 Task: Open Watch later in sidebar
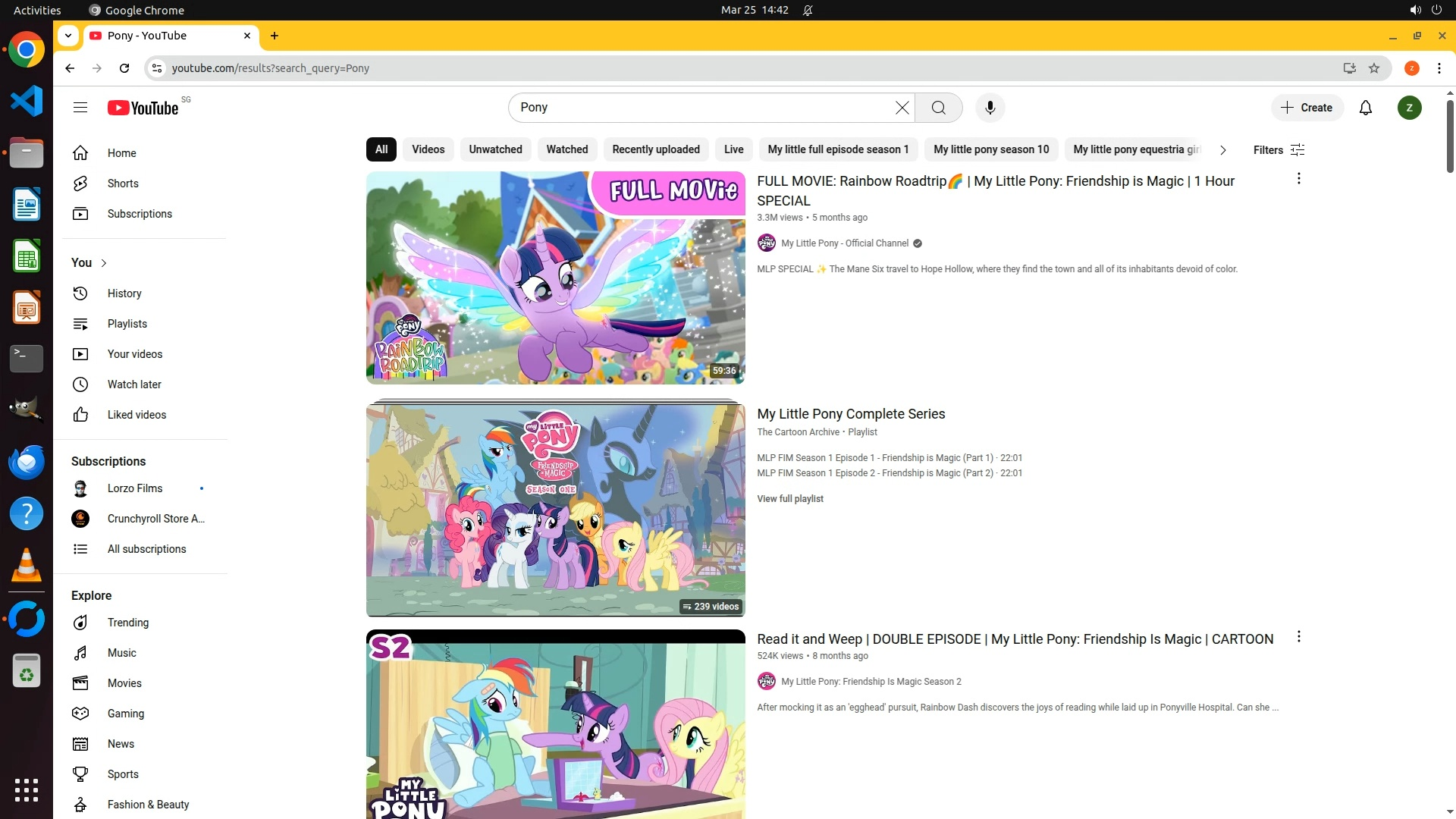click(x=134, y=384)
